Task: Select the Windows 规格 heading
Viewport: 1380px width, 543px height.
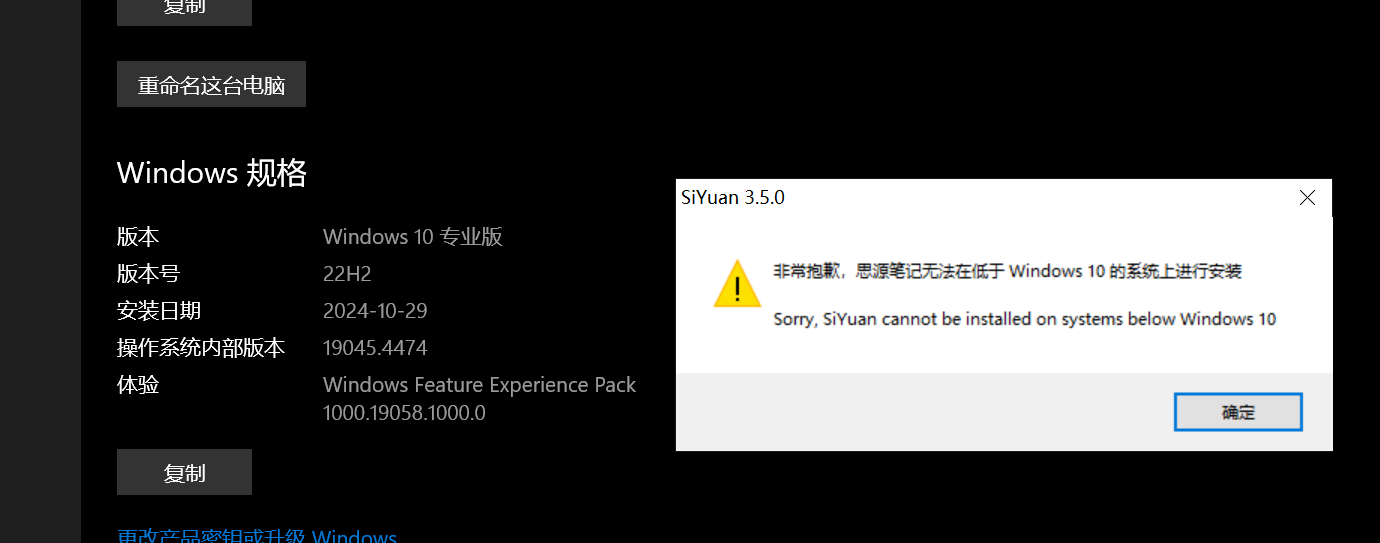Action: [212, 173]
